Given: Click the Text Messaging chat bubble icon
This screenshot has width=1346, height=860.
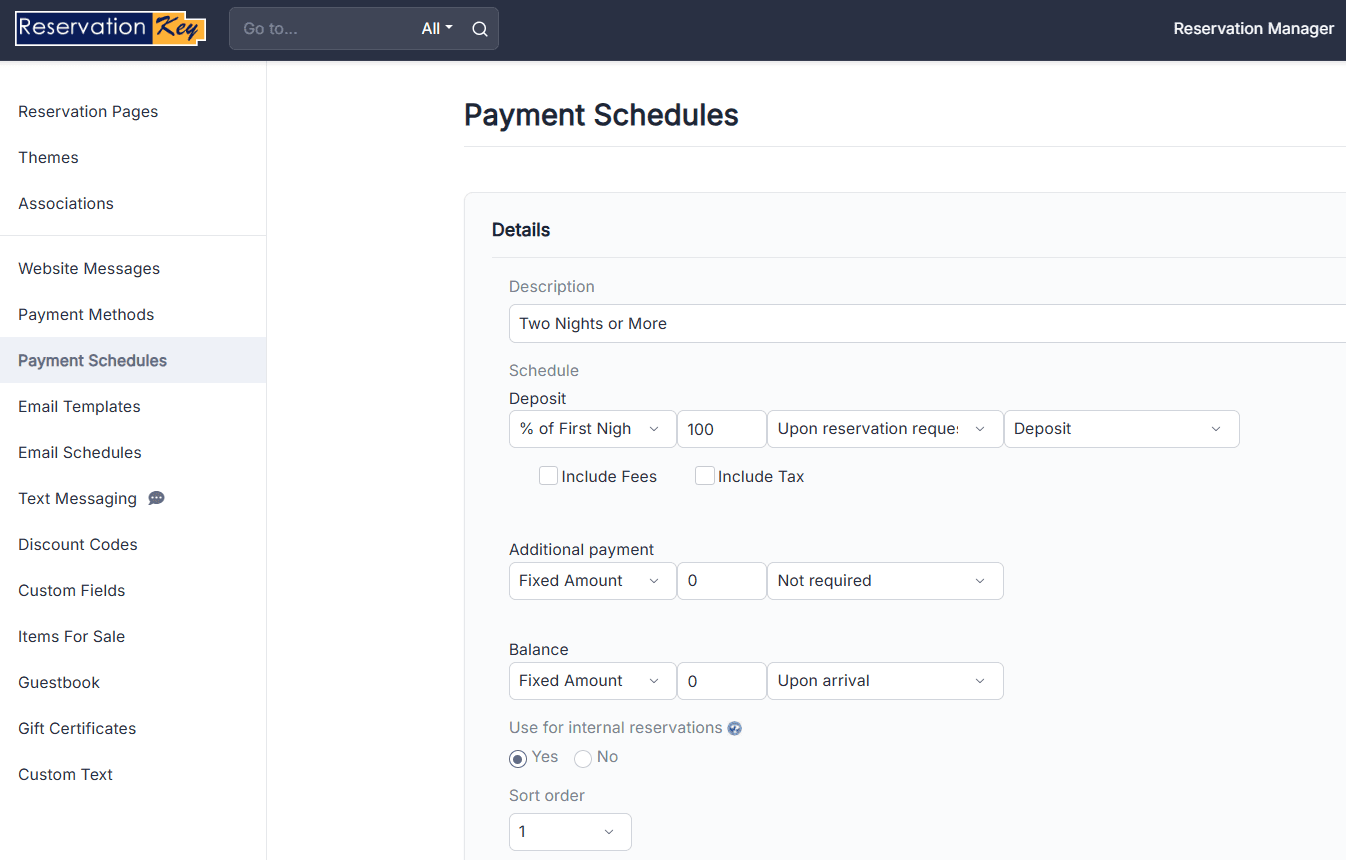Looking at the screenshot, I should pyautogui.click(x=155, y=497).
